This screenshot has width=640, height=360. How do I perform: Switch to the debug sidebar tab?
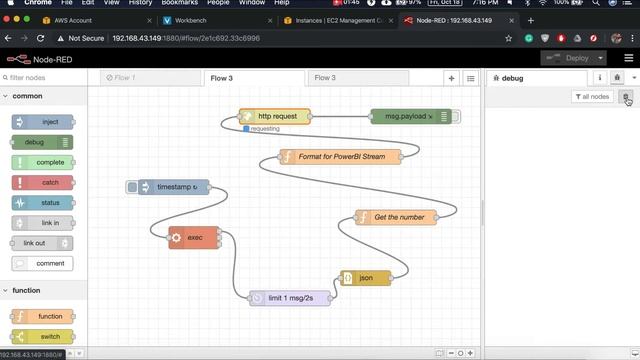536,78
